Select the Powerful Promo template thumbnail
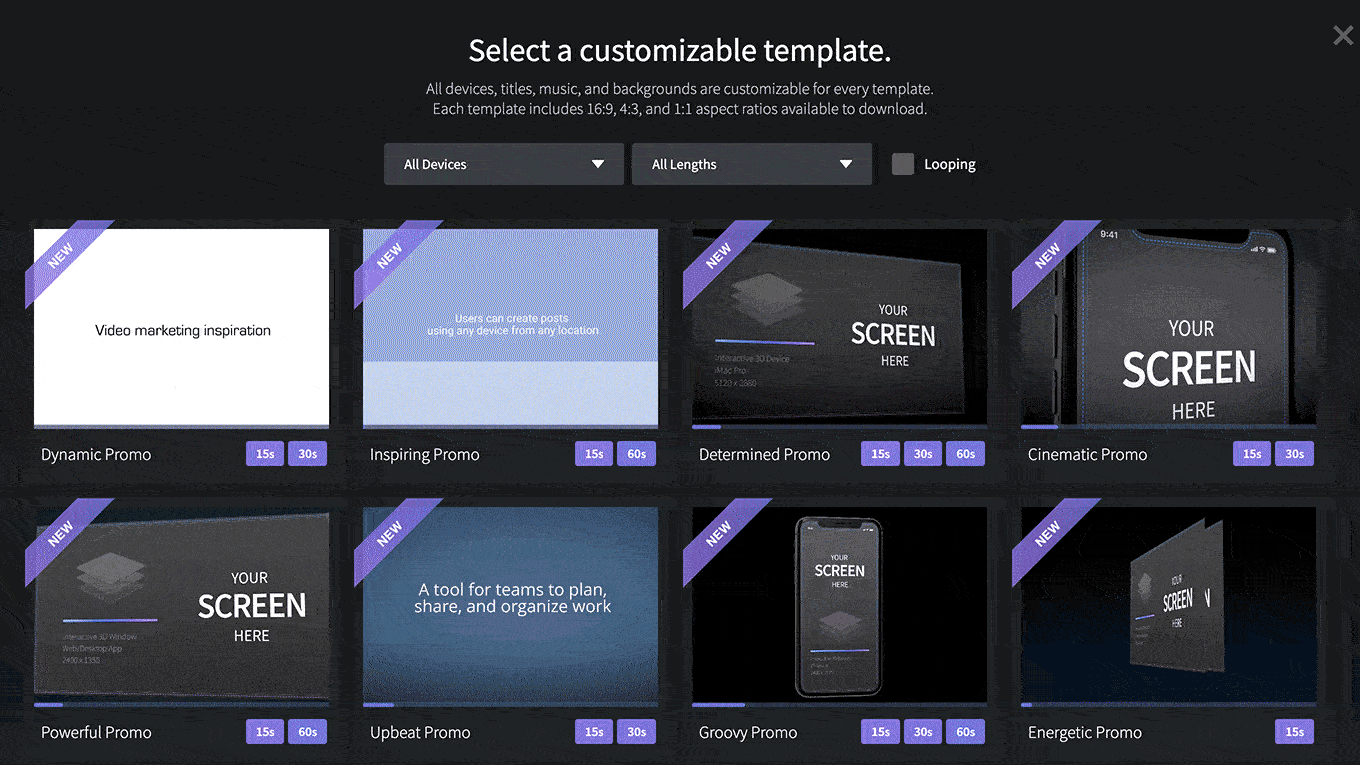This screenshot has height=765, width=1360. (x=181, y=605)
